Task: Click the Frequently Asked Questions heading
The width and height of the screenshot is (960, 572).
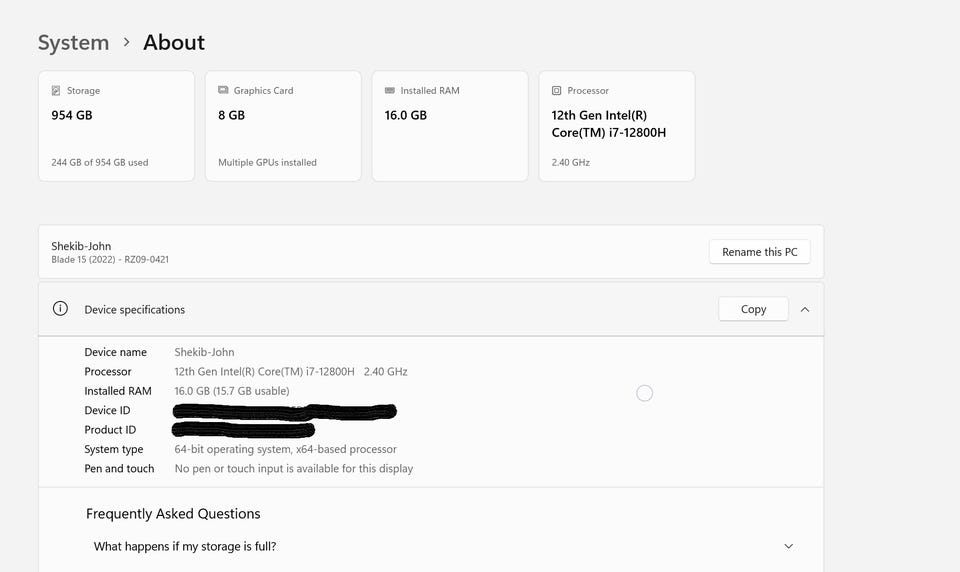Action: (x=173, y=514)
